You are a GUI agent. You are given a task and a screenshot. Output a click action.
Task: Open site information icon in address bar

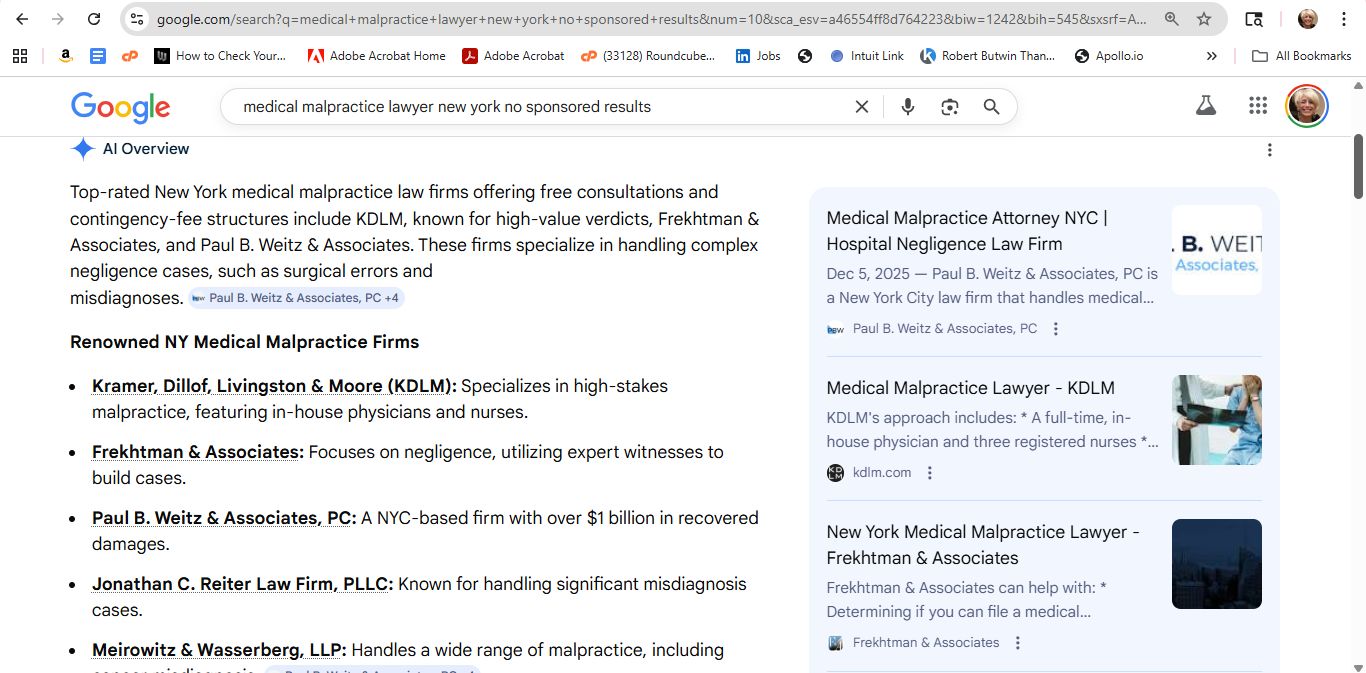(138, 19)
